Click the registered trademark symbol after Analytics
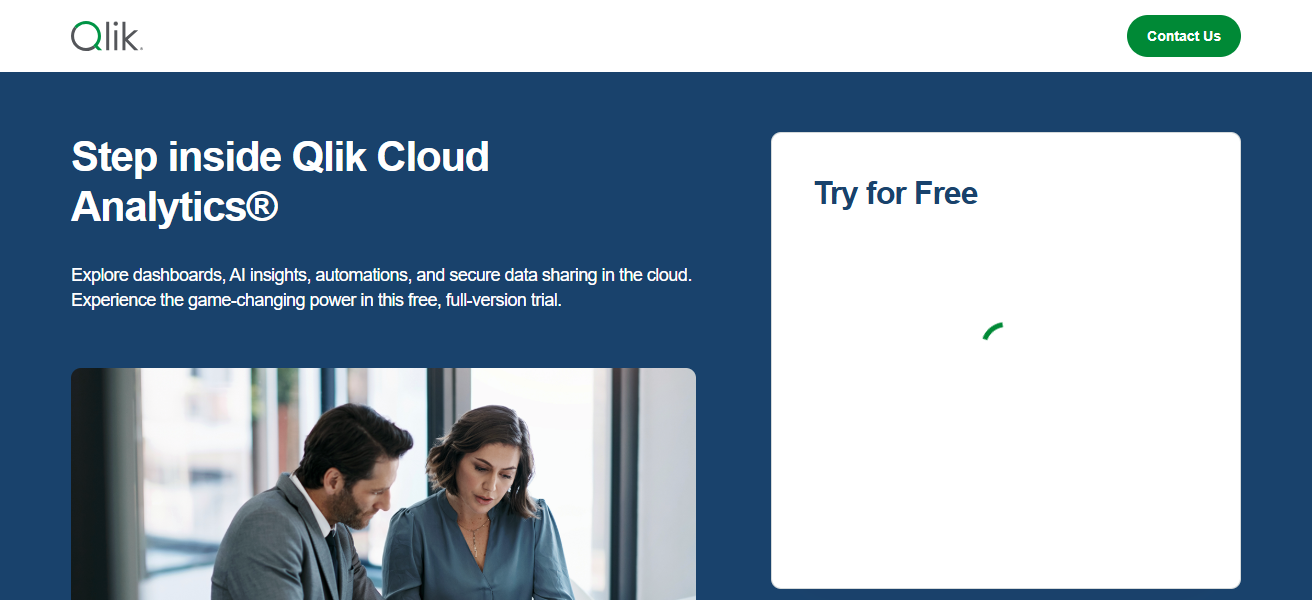 [262, 206]
